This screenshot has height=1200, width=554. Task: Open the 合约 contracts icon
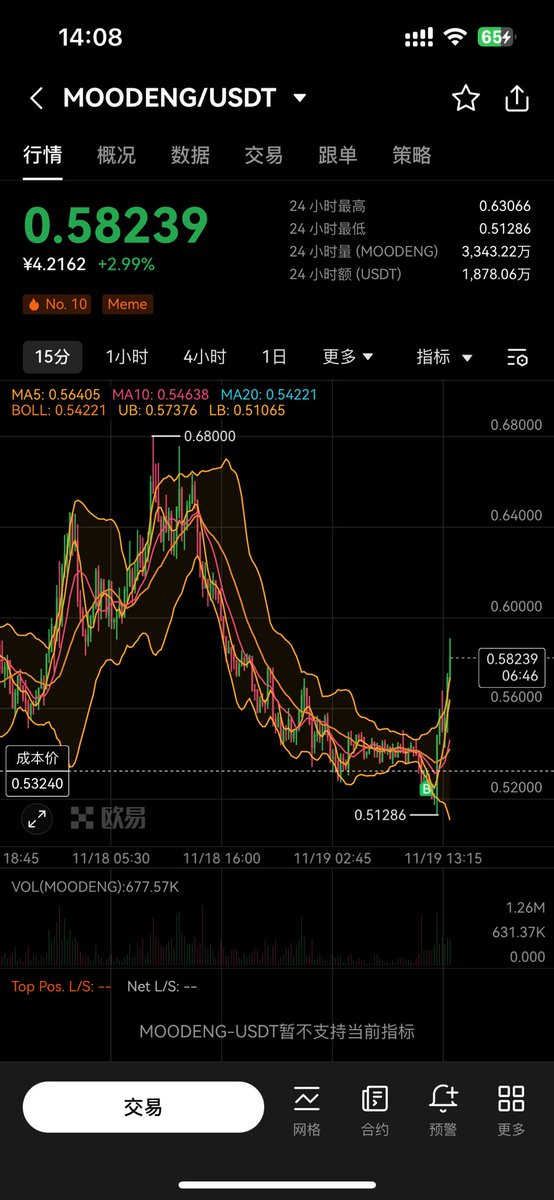375,1110
